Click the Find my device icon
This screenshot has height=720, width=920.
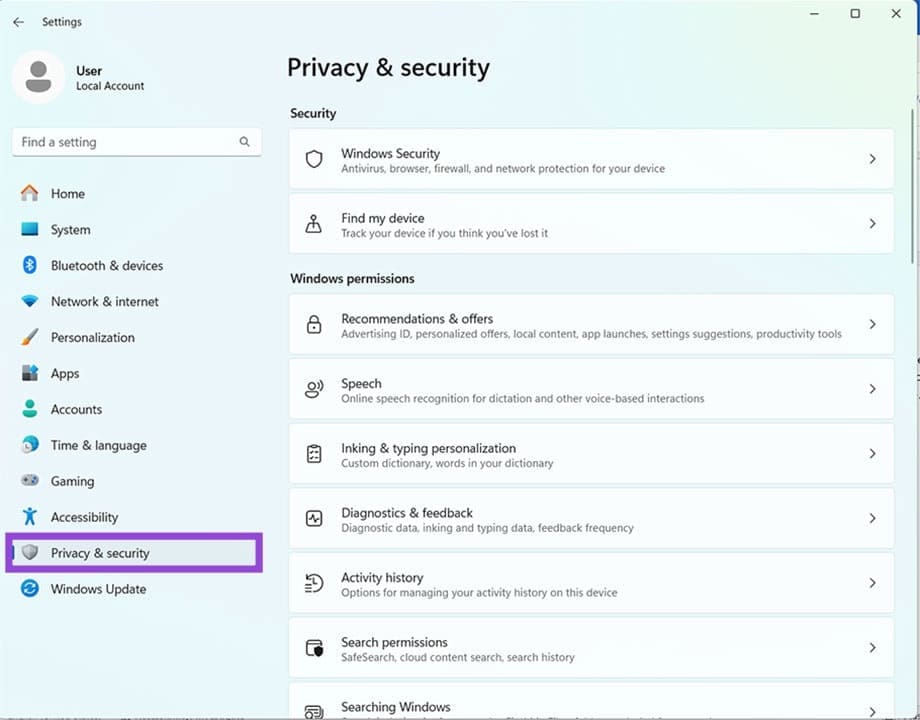click(314, 224)
